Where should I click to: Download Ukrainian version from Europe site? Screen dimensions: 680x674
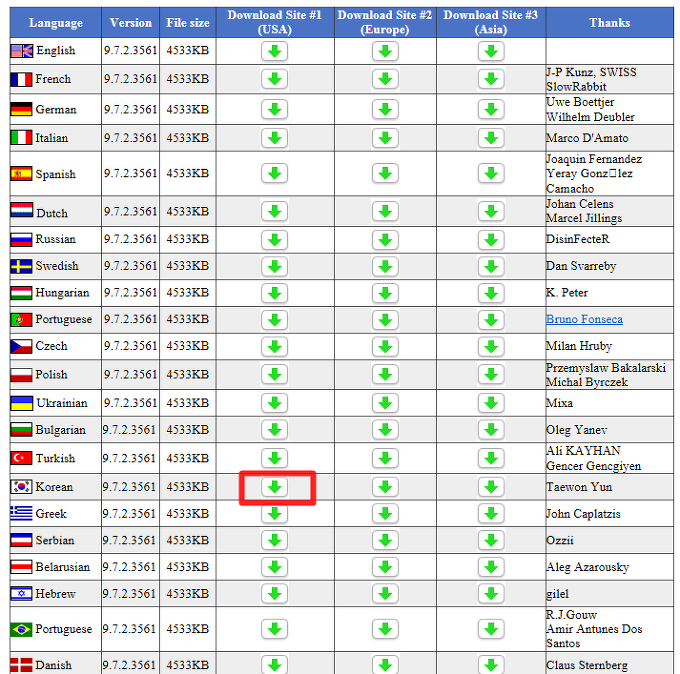(385, 403)
